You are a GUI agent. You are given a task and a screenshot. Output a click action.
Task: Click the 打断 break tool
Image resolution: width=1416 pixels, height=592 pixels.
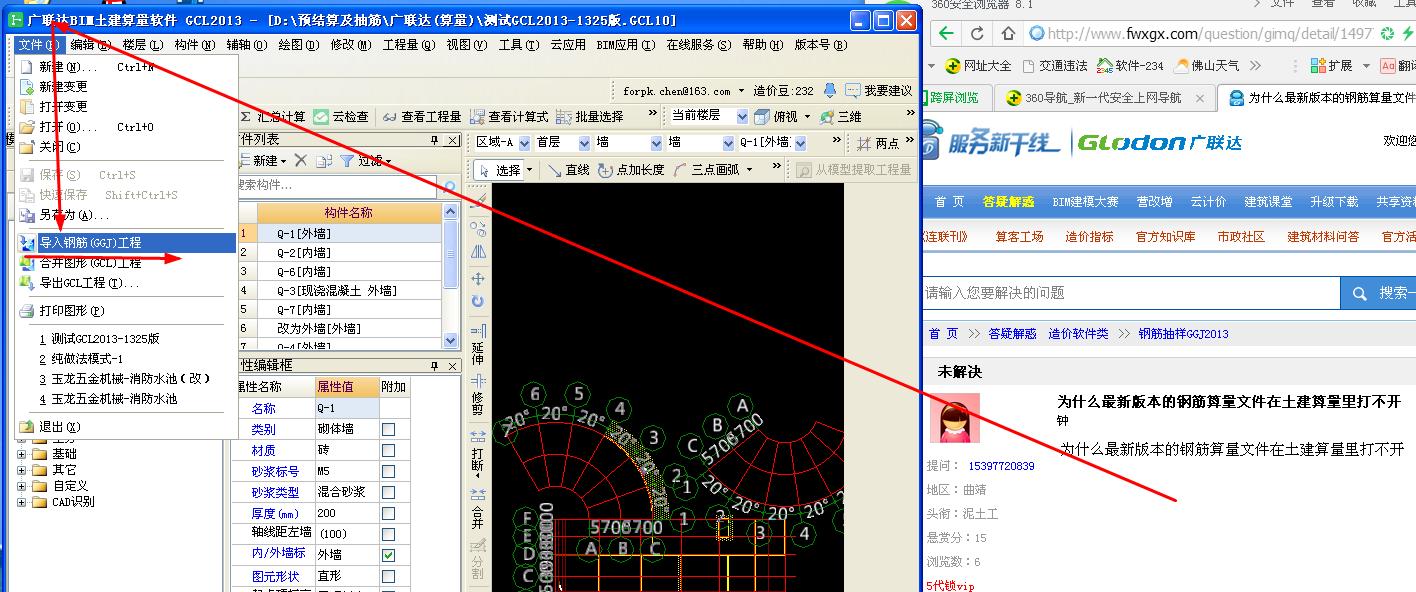[x=478, y=452]
